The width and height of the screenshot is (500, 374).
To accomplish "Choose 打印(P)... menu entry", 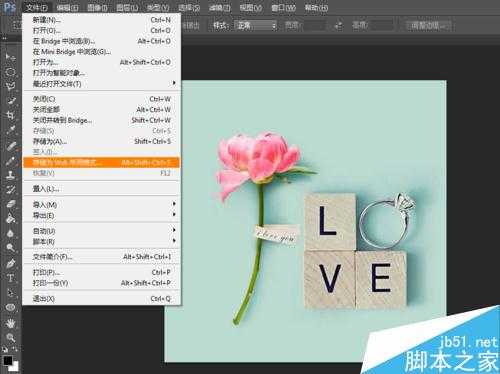I will [x=102, y=272].
